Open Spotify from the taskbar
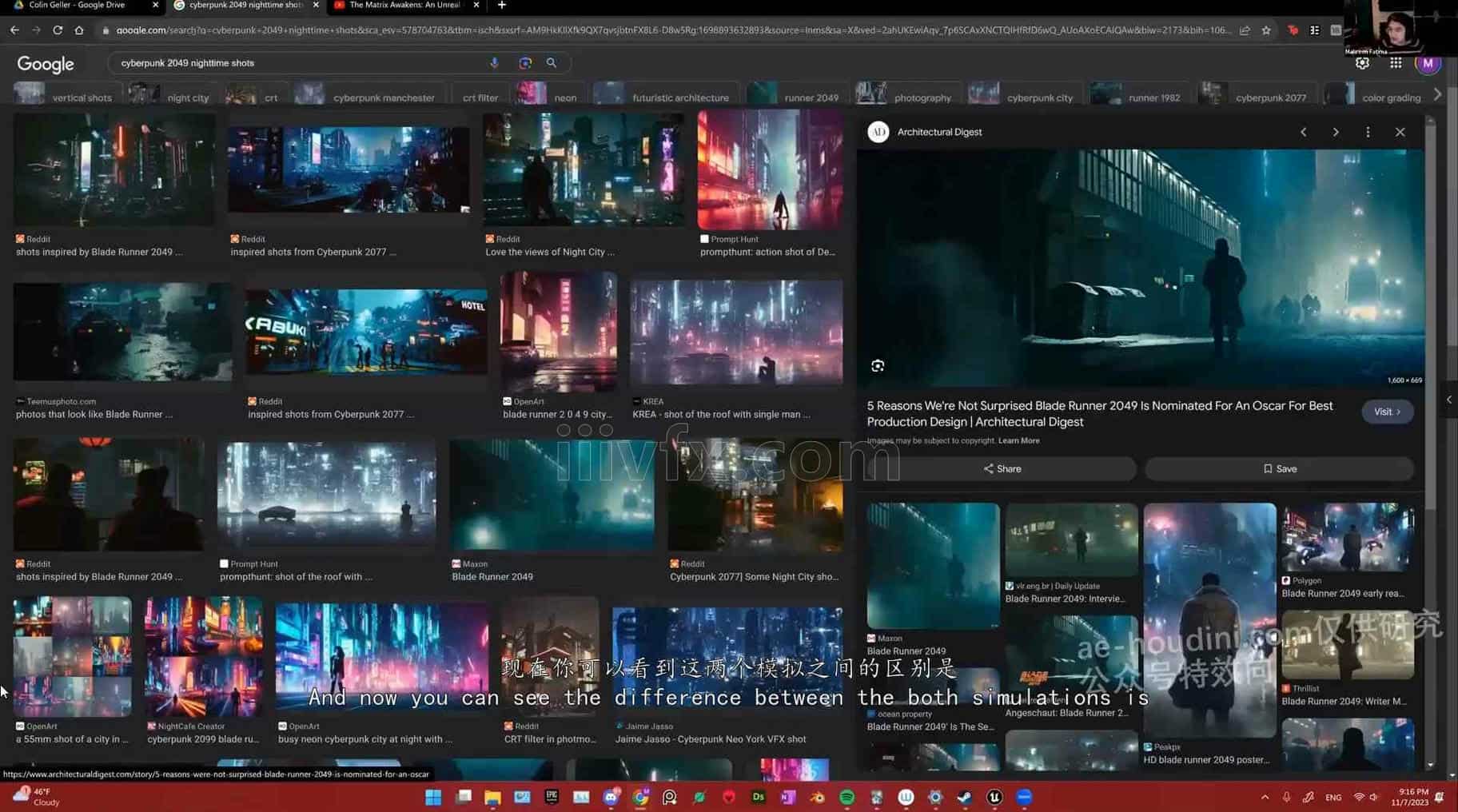Viewport: 1458px width, 812px height. tap(847, 797)
